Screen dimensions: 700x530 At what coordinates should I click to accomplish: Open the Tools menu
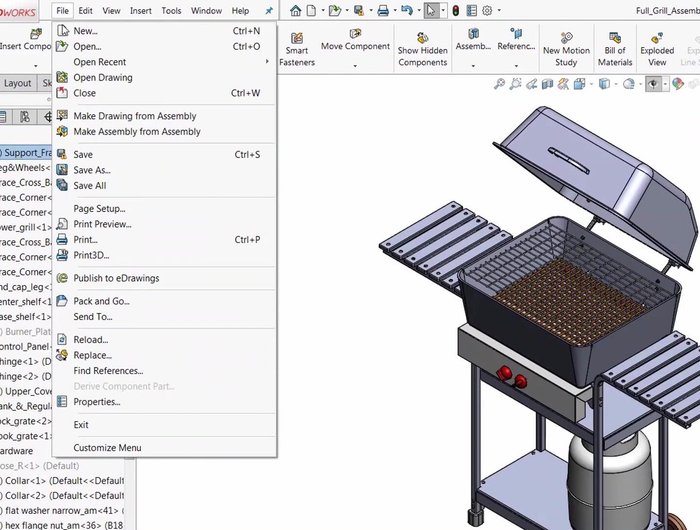(x=171, y=11)
